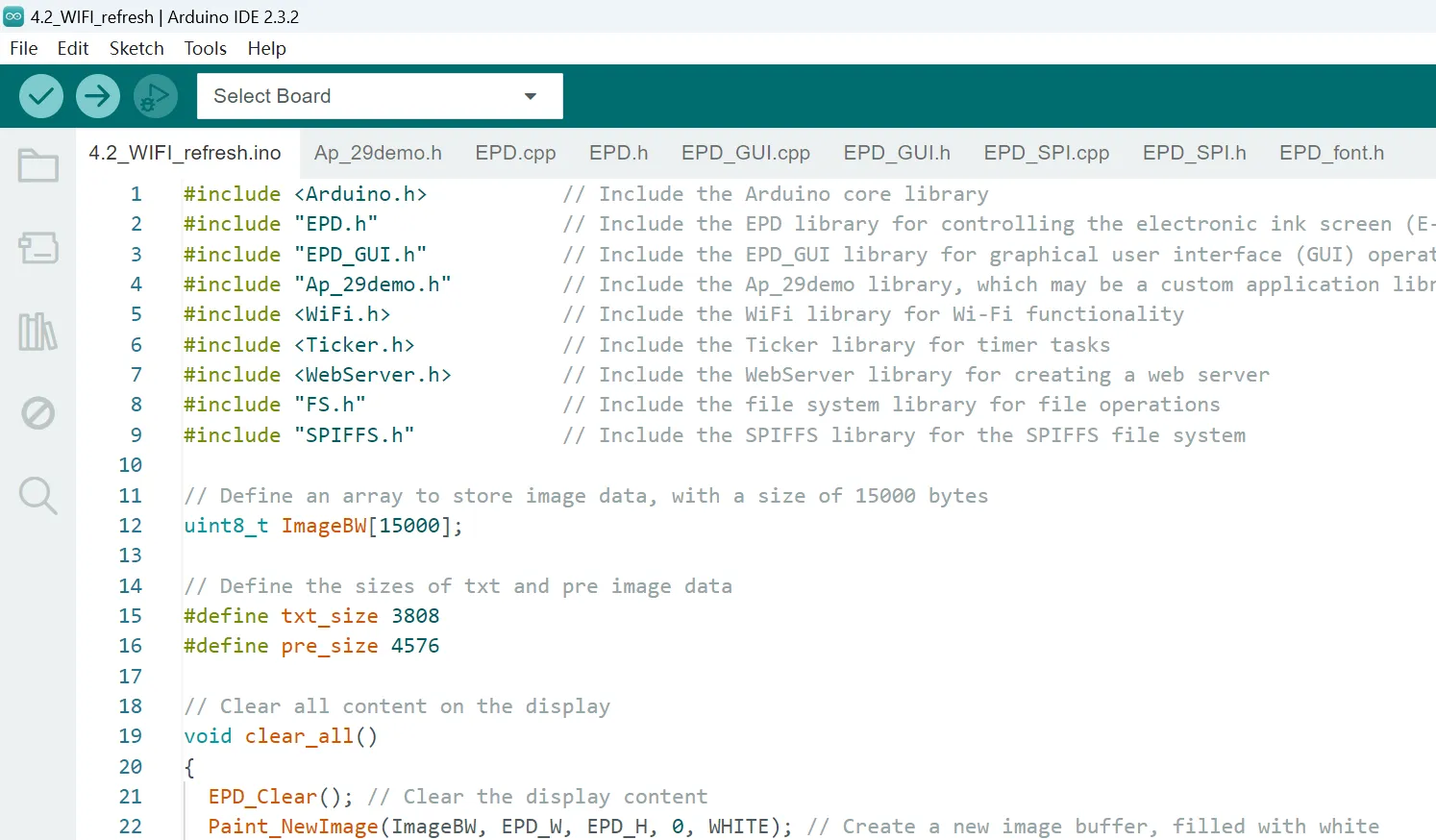Click the Upload arrow button
The width and height of the screenshot is (1436, 840).
coord(98,96)
